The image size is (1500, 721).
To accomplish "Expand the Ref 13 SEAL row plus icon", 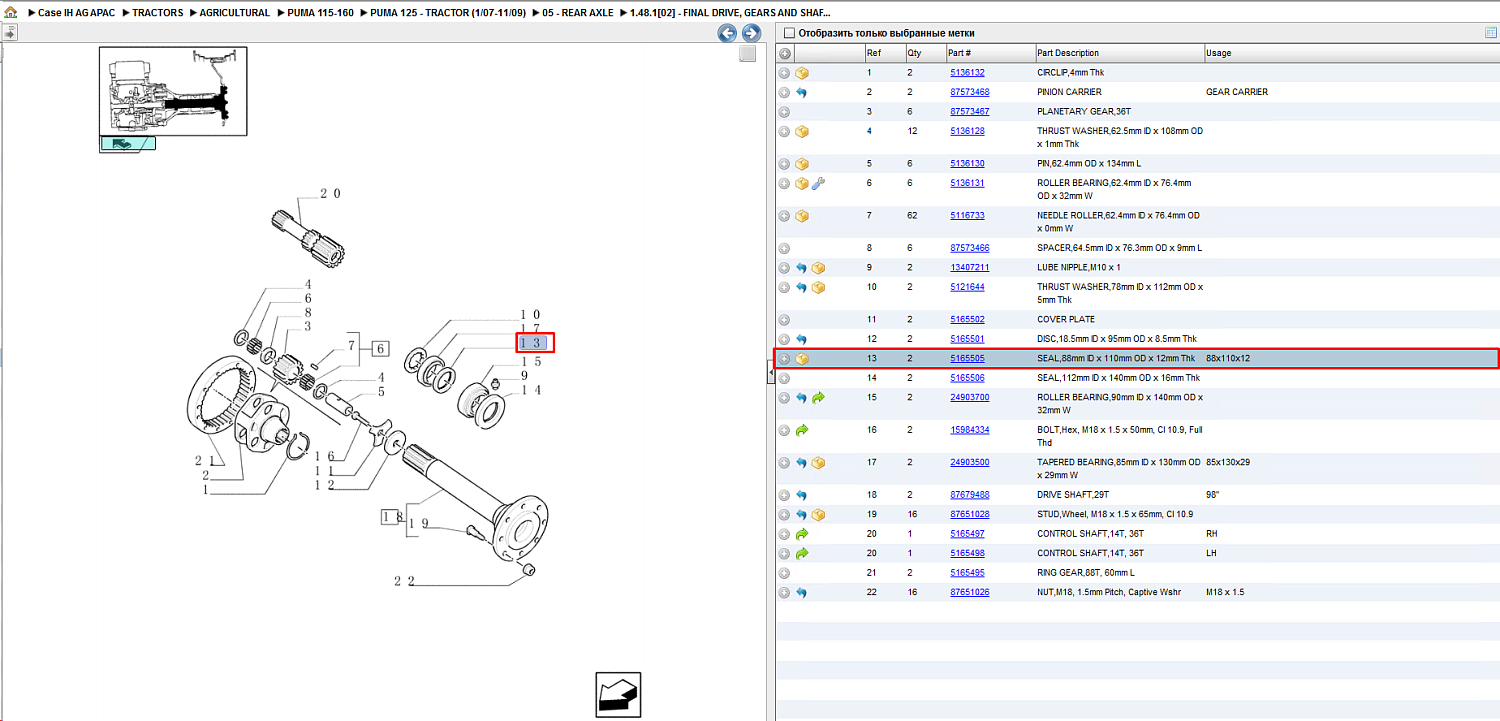I will pyautogui.click(x=785, y=359).
